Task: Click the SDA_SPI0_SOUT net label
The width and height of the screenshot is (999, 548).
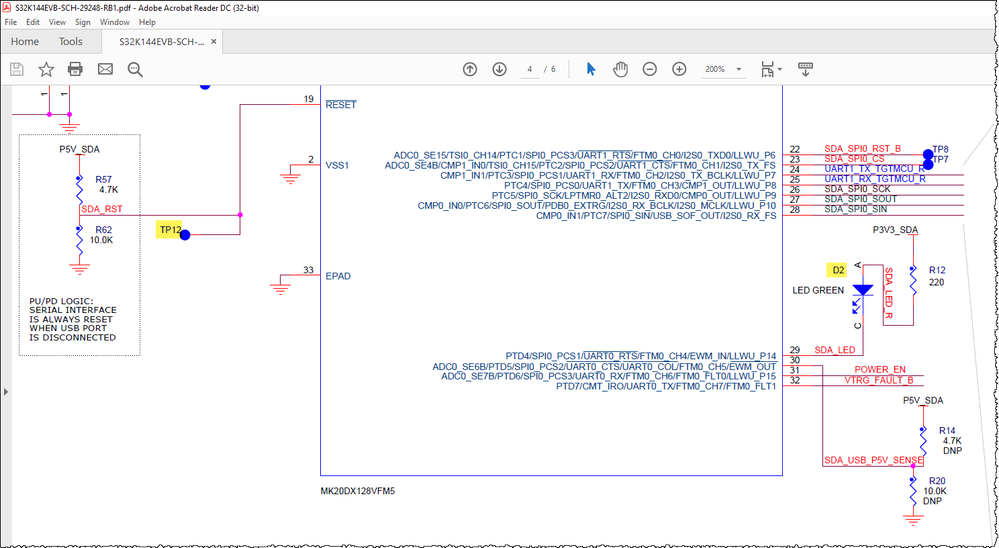Action: click(861, 199)
